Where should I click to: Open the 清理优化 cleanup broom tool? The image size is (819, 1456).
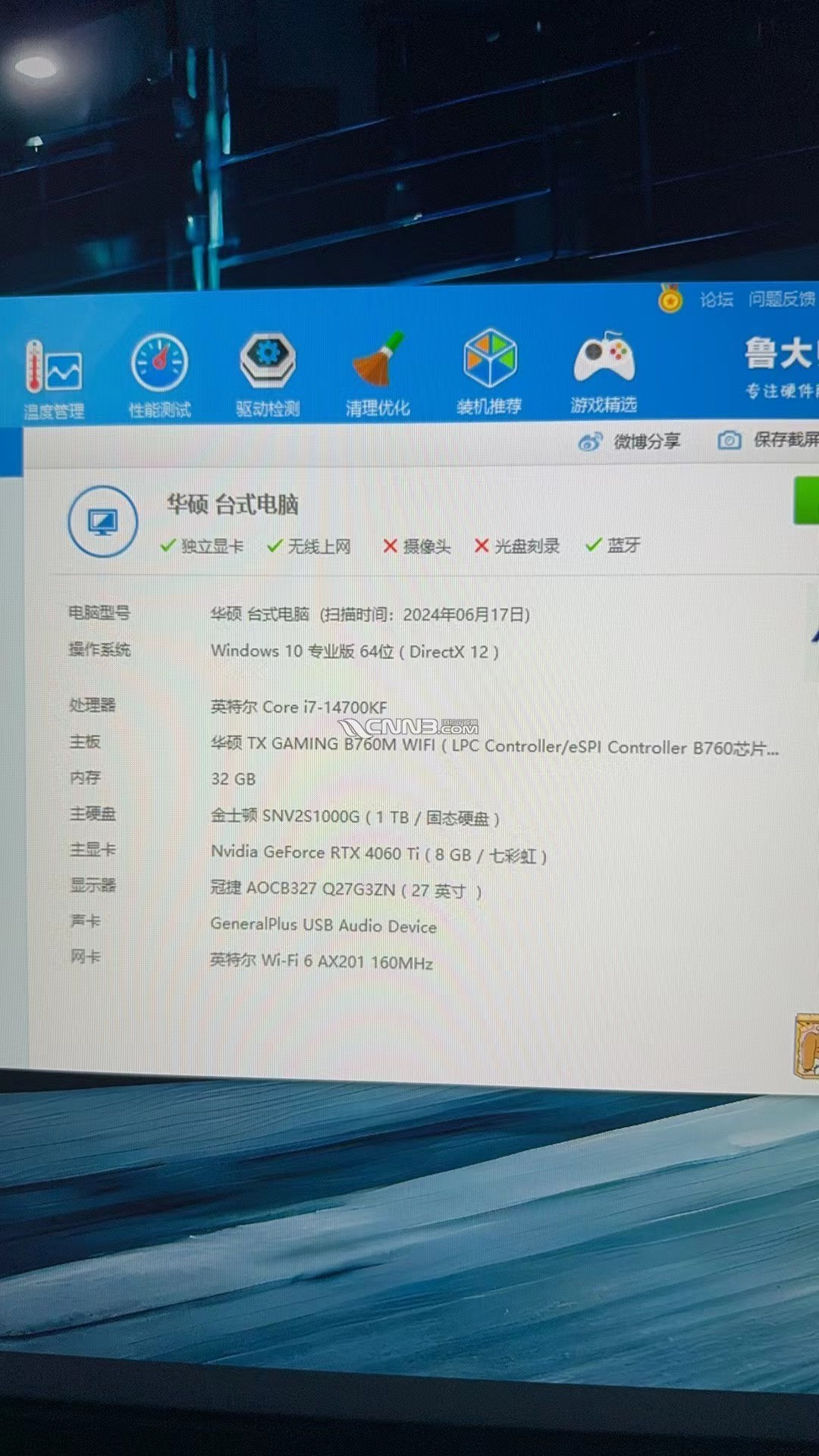point(378,374)
